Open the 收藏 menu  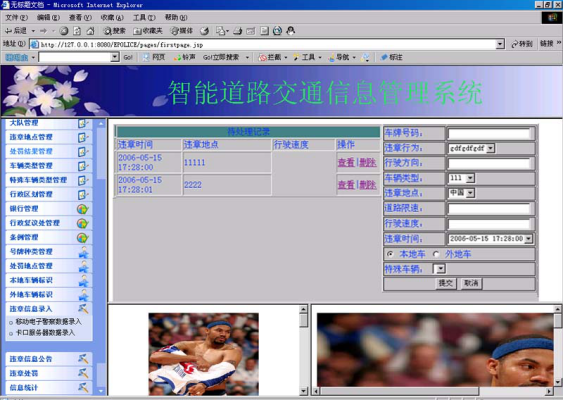click(x=112, y=17)
